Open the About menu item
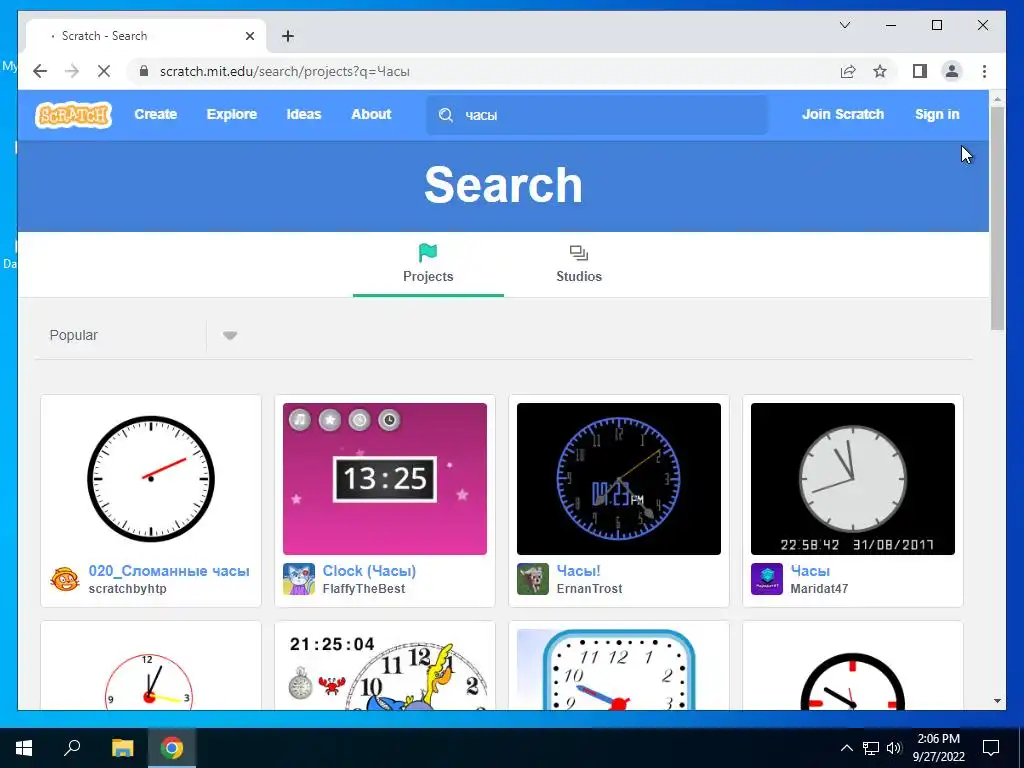1024x768 pixels. point(371,114)
